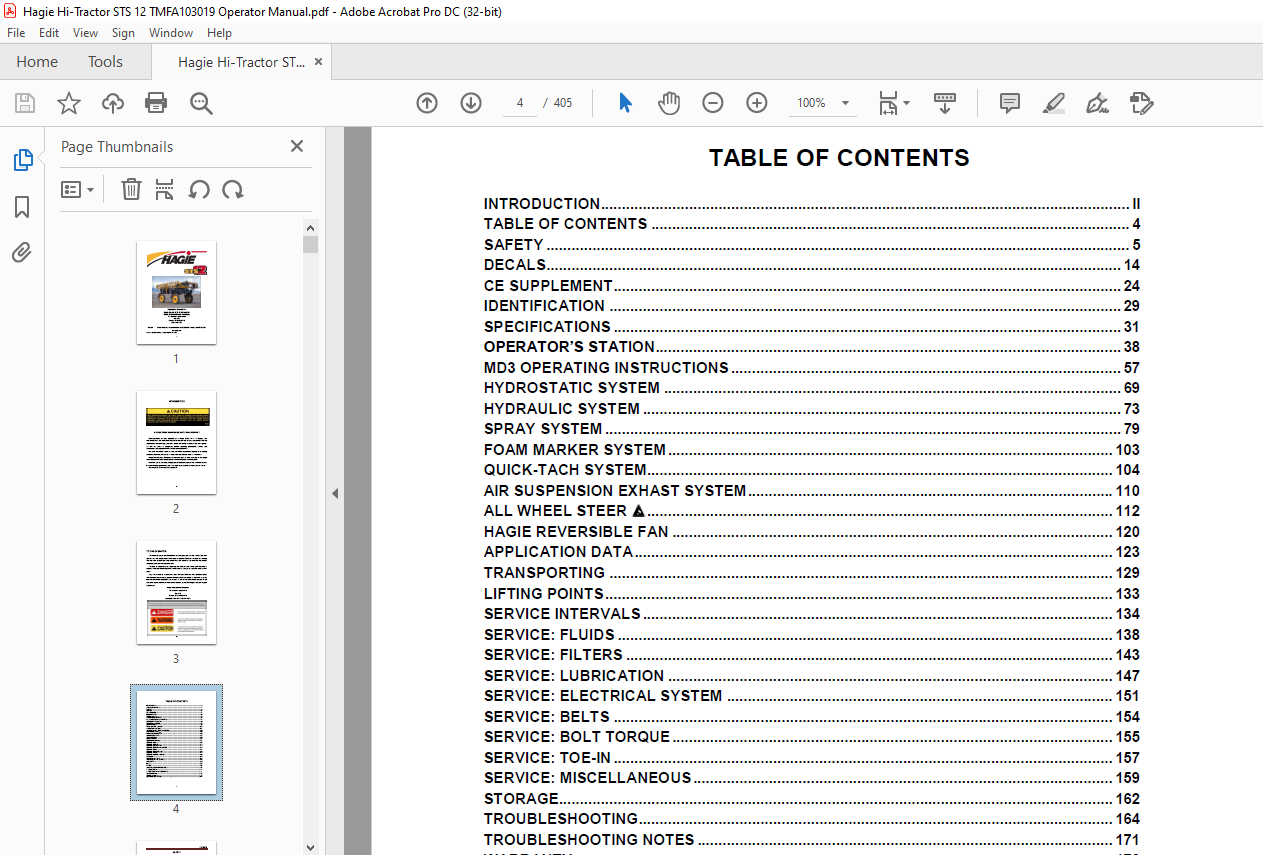
Task: Click the stamp tool icon
Action: [x=1141, y=103]
